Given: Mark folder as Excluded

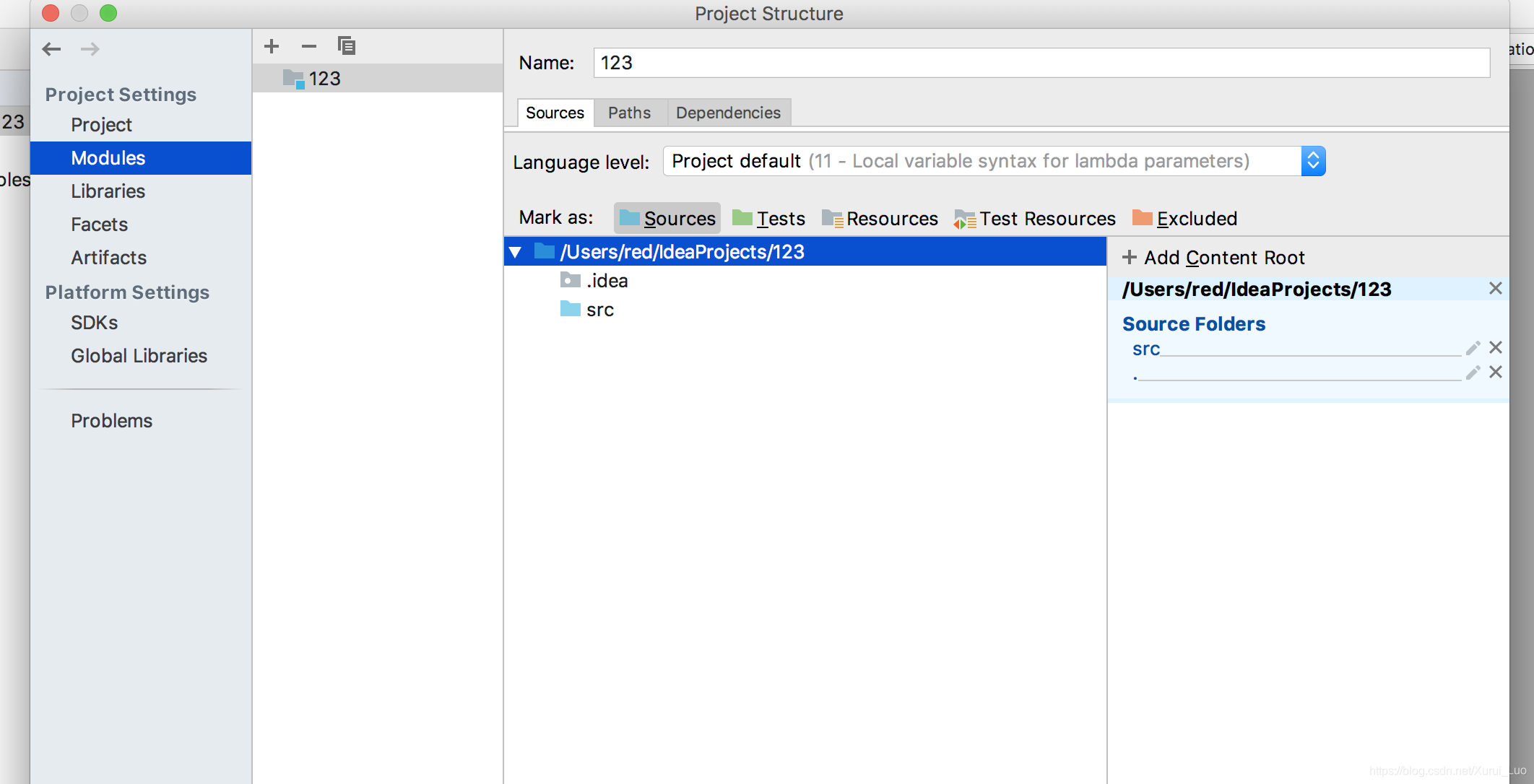Looking at the screenshot, I should [x=1184, y=218].
